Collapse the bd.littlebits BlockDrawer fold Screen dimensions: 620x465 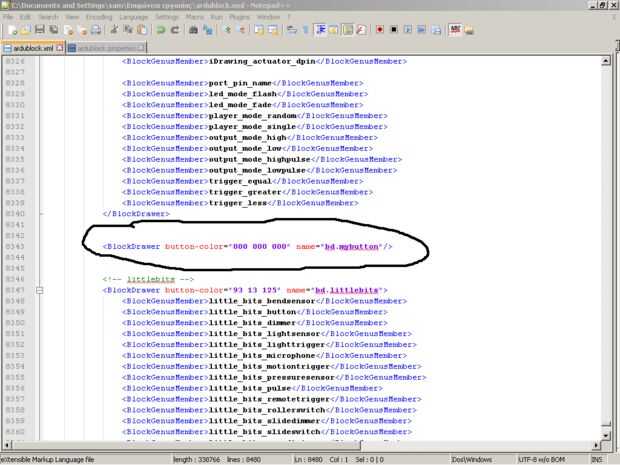(39, 291)
